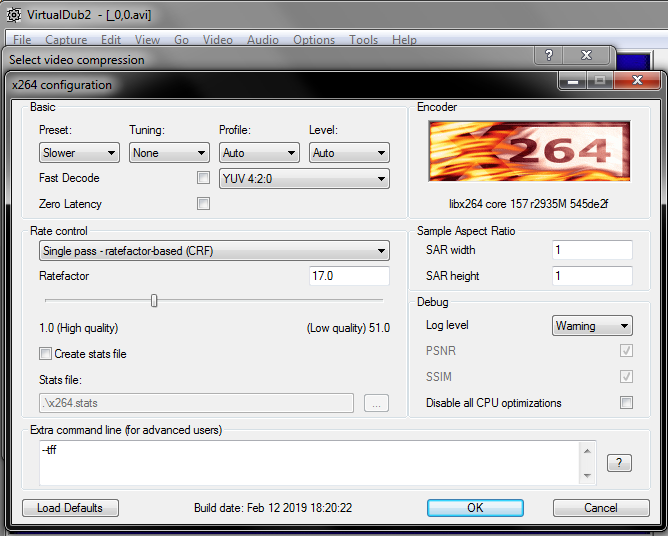Open the Go menu
This screenshot has width=668, height=536.
coord(181,40)
